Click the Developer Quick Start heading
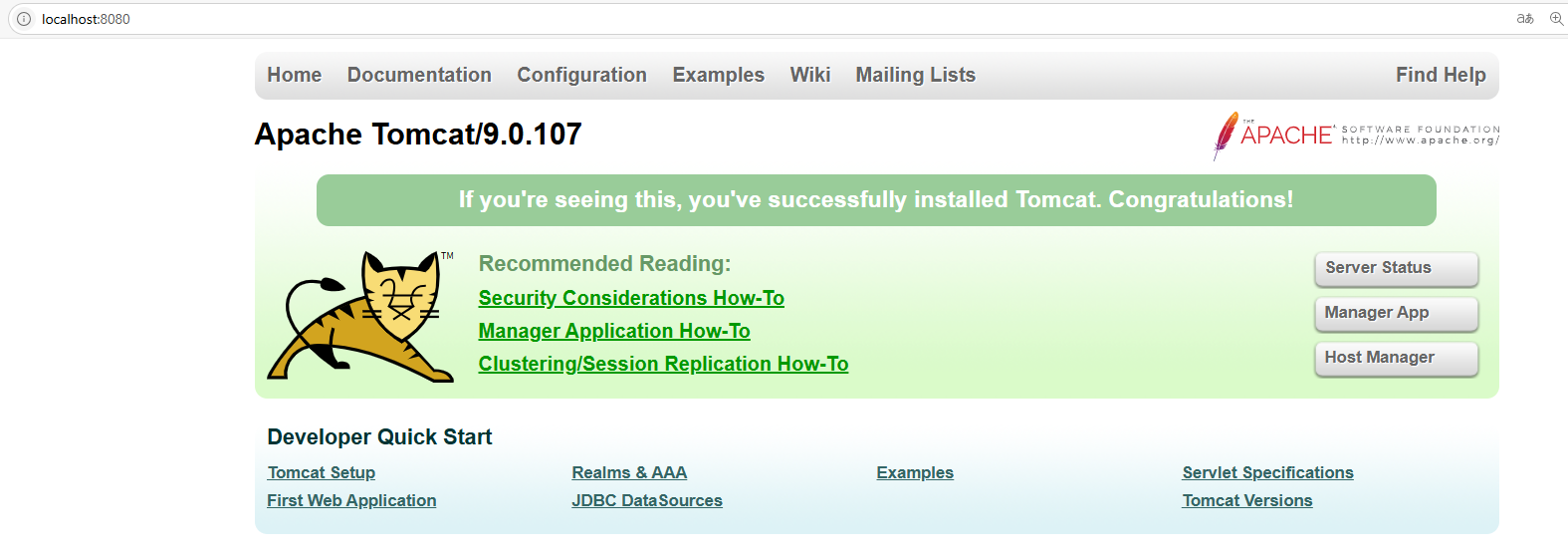1568x555 pixels. 379,436
